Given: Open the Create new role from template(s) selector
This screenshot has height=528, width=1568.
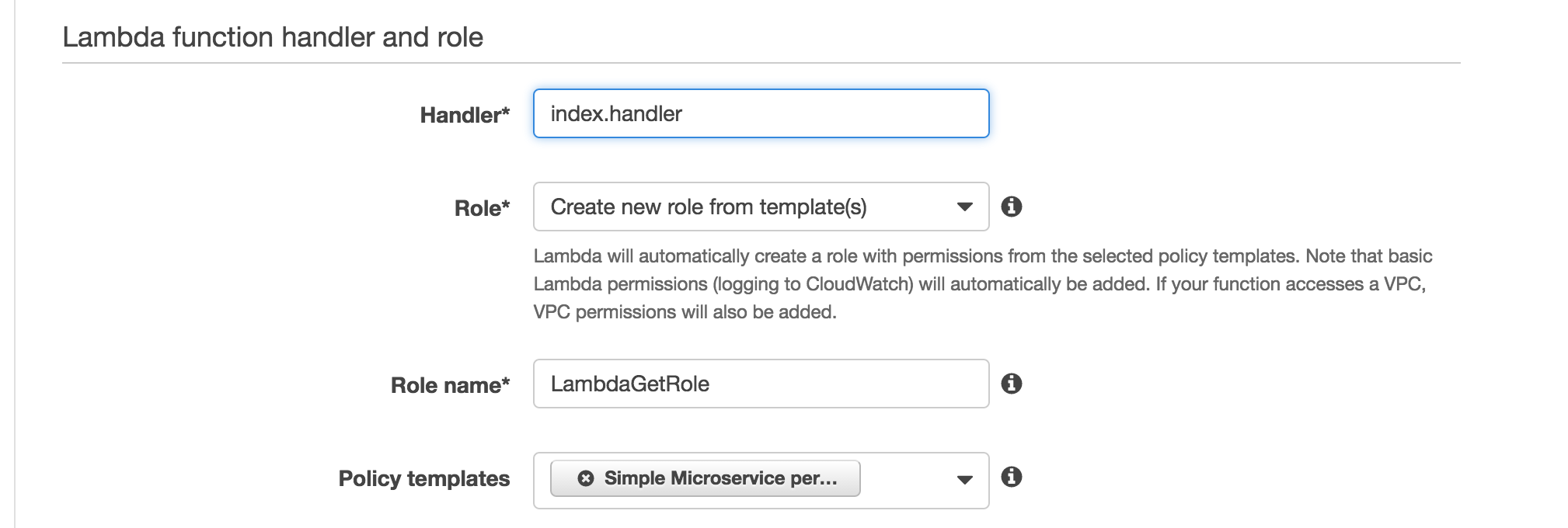Looking at the screenshot, I should pyautogui.click(x=760, y=207).
